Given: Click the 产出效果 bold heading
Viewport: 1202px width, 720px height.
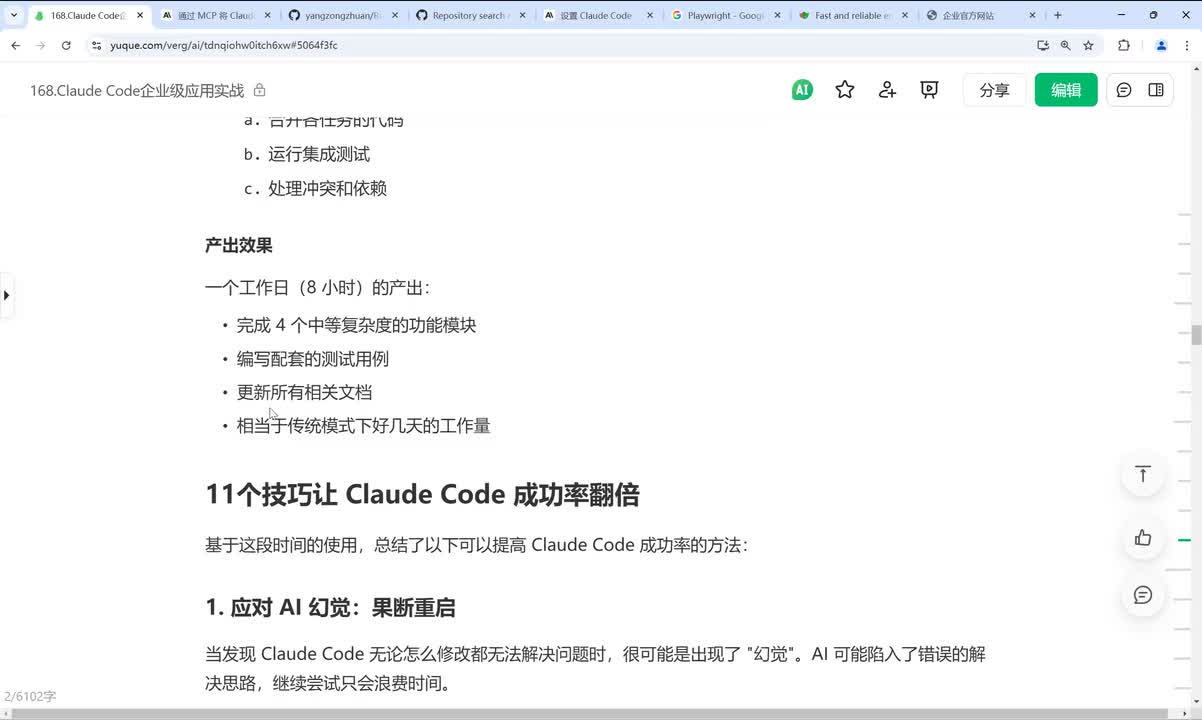Looking at the screenshot, I should click(x=238, y=245).
